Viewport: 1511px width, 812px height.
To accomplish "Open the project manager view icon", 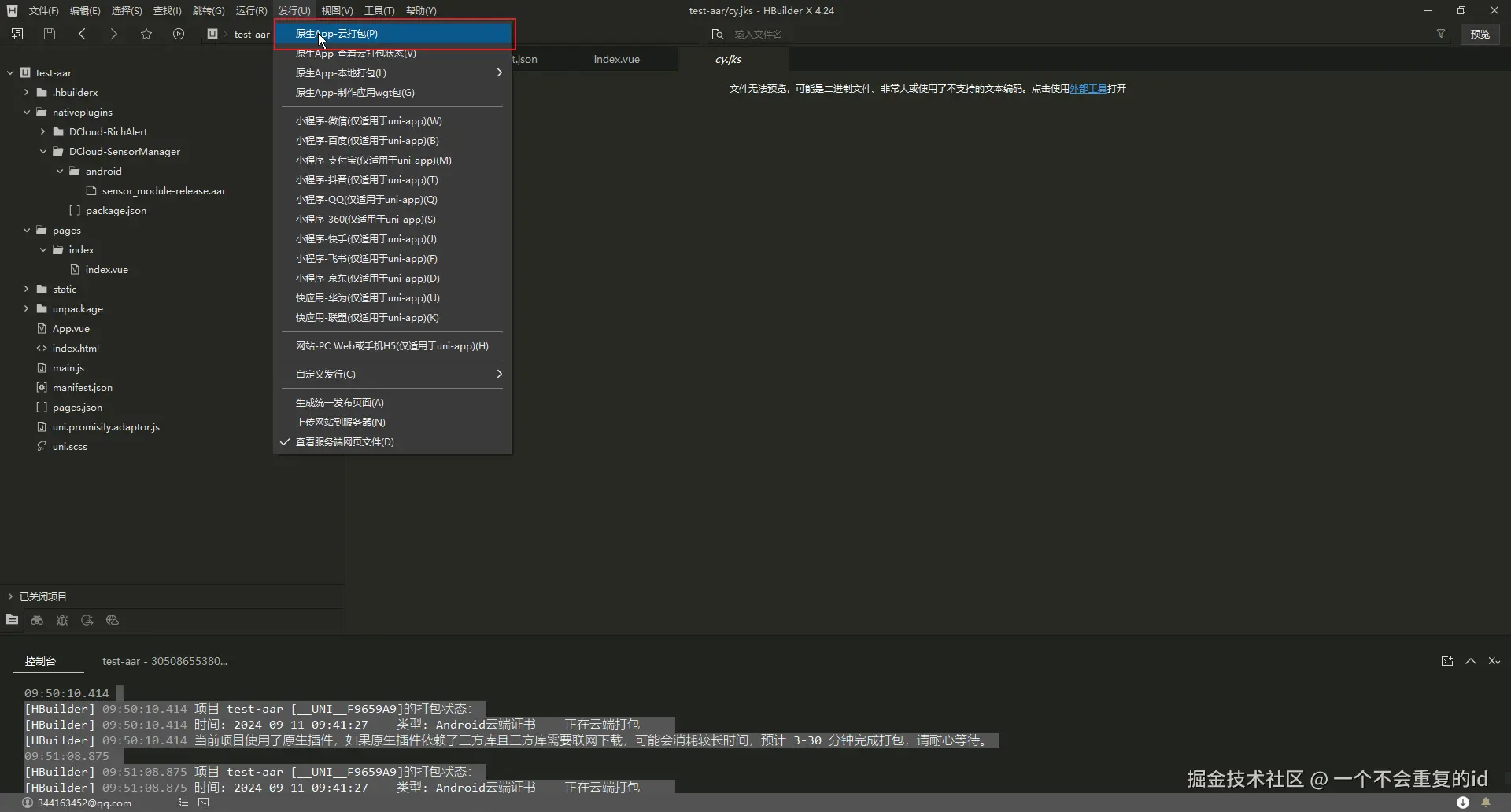I will click(12, 620).
